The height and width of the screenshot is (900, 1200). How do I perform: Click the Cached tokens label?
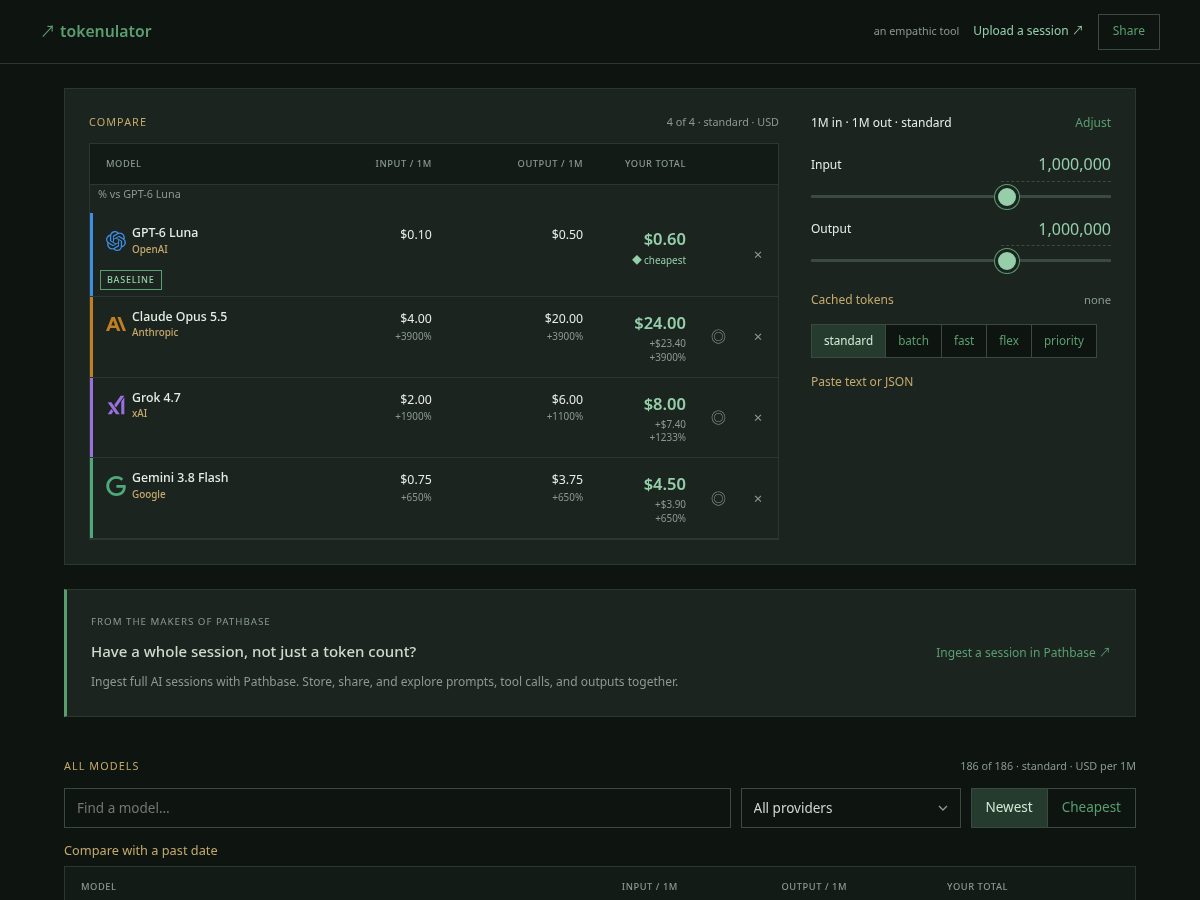pyautogui.click(x=852, y=300)
